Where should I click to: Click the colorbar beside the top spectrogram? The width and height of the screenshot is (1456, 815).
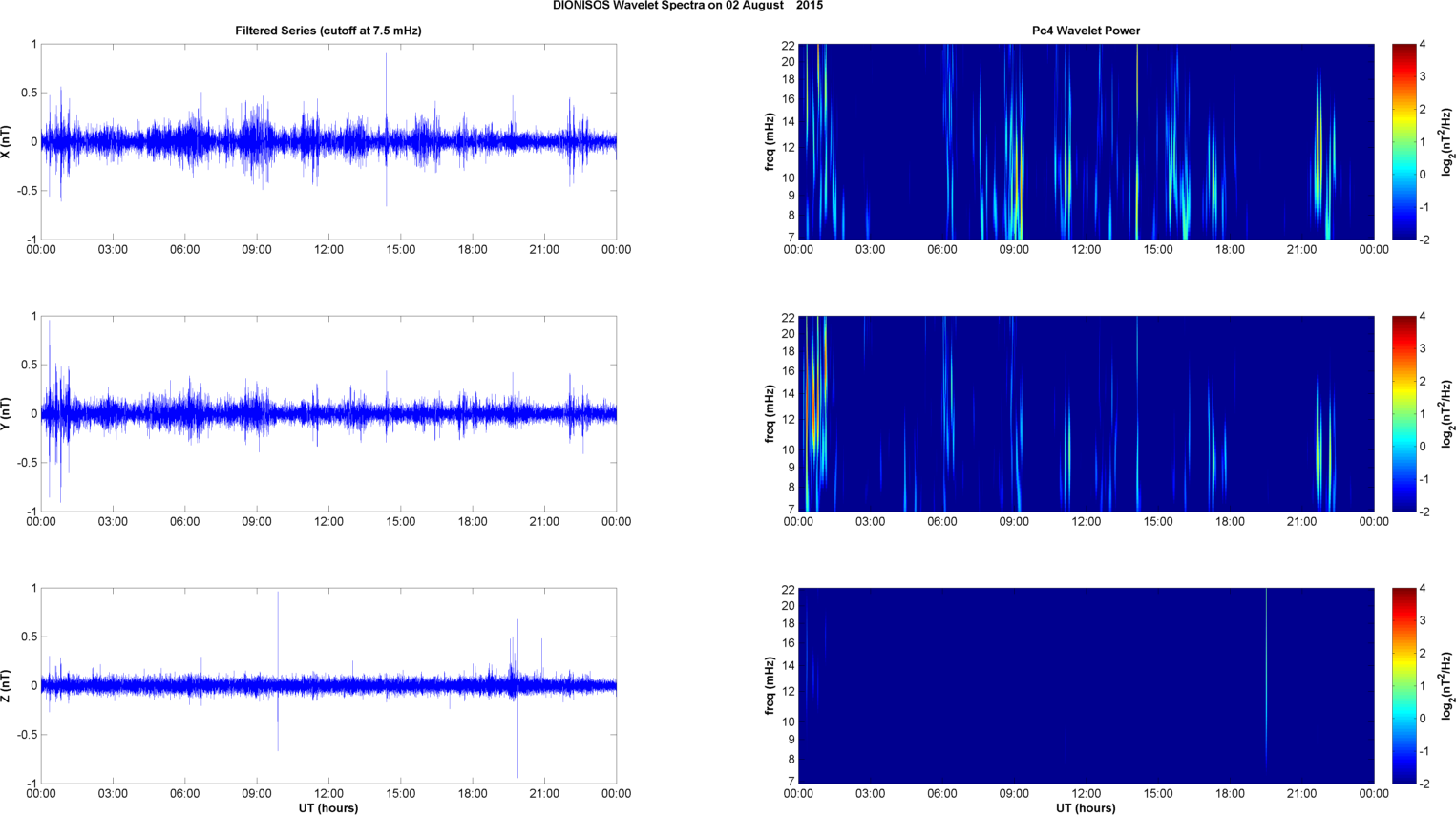click(1403, 142)
